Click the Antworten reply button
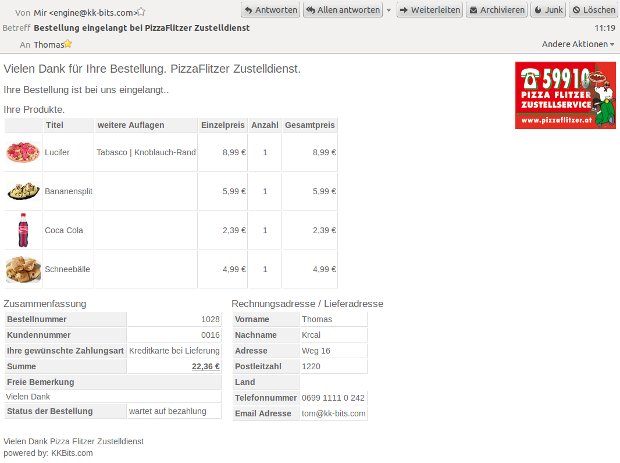The image size is (620, 463). 270,10
